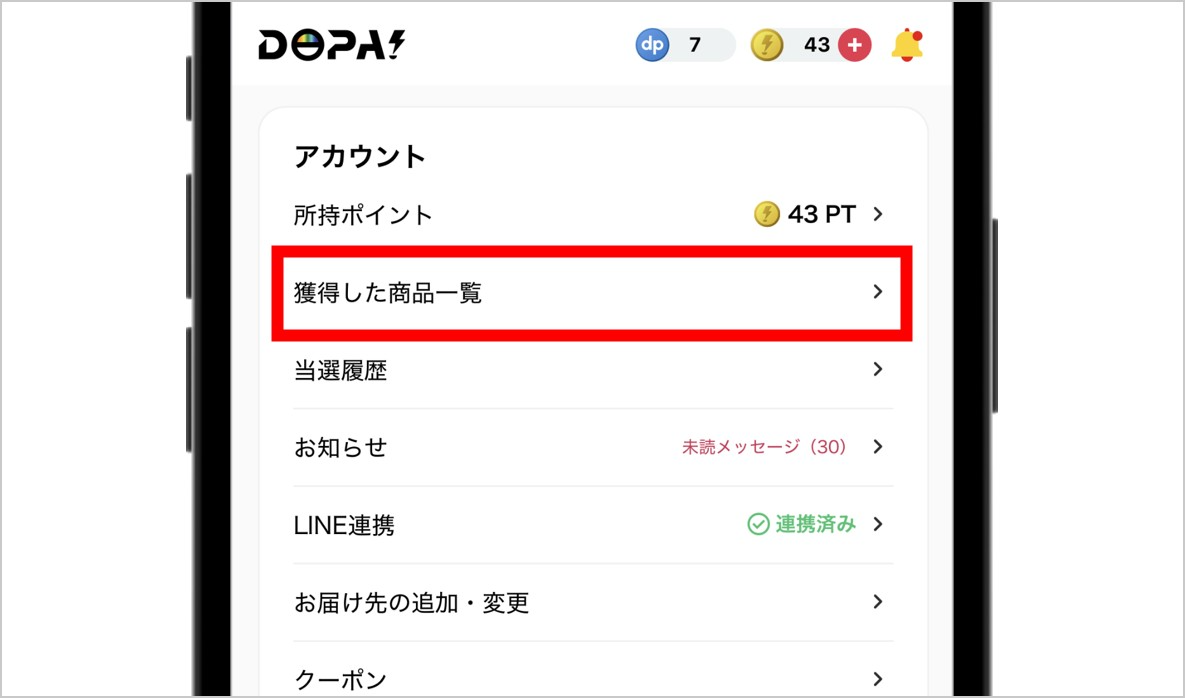Open notifications via the bell icon

point(906,44)
